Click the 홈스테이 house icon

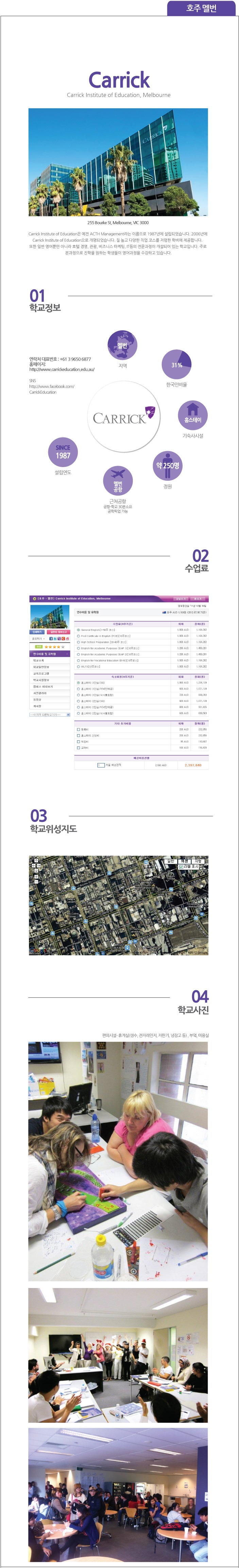[193, 415]
